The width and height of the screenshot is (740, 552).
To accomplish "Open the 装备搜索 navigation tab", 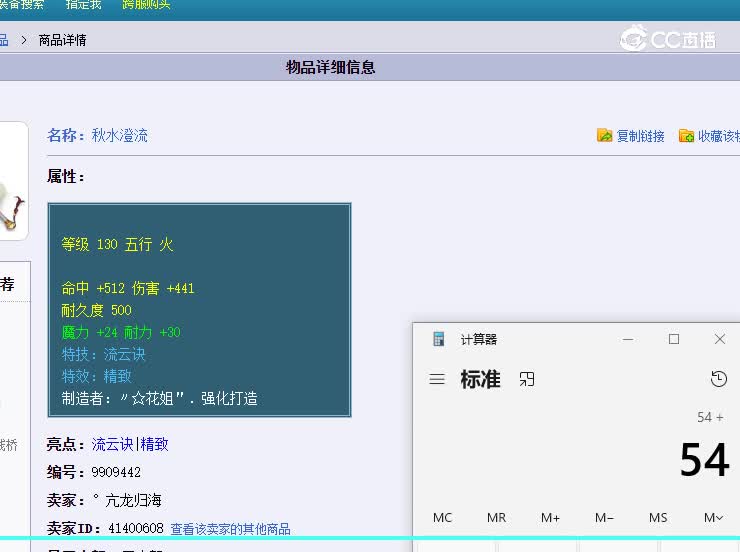I will click(22, 5).
